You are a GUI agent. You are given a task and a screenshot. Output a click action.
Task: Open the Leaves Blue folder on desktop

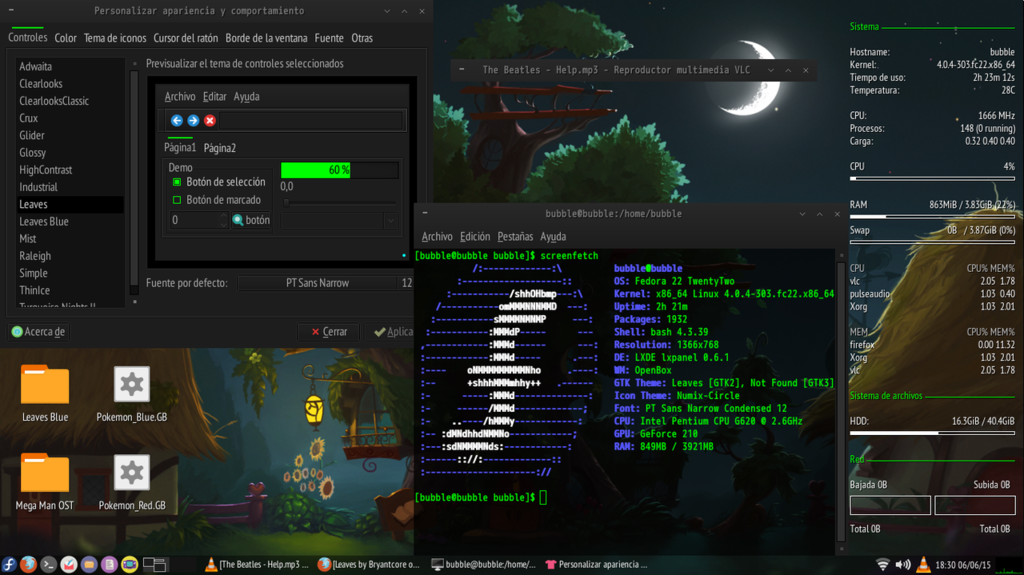click(45, 393)
